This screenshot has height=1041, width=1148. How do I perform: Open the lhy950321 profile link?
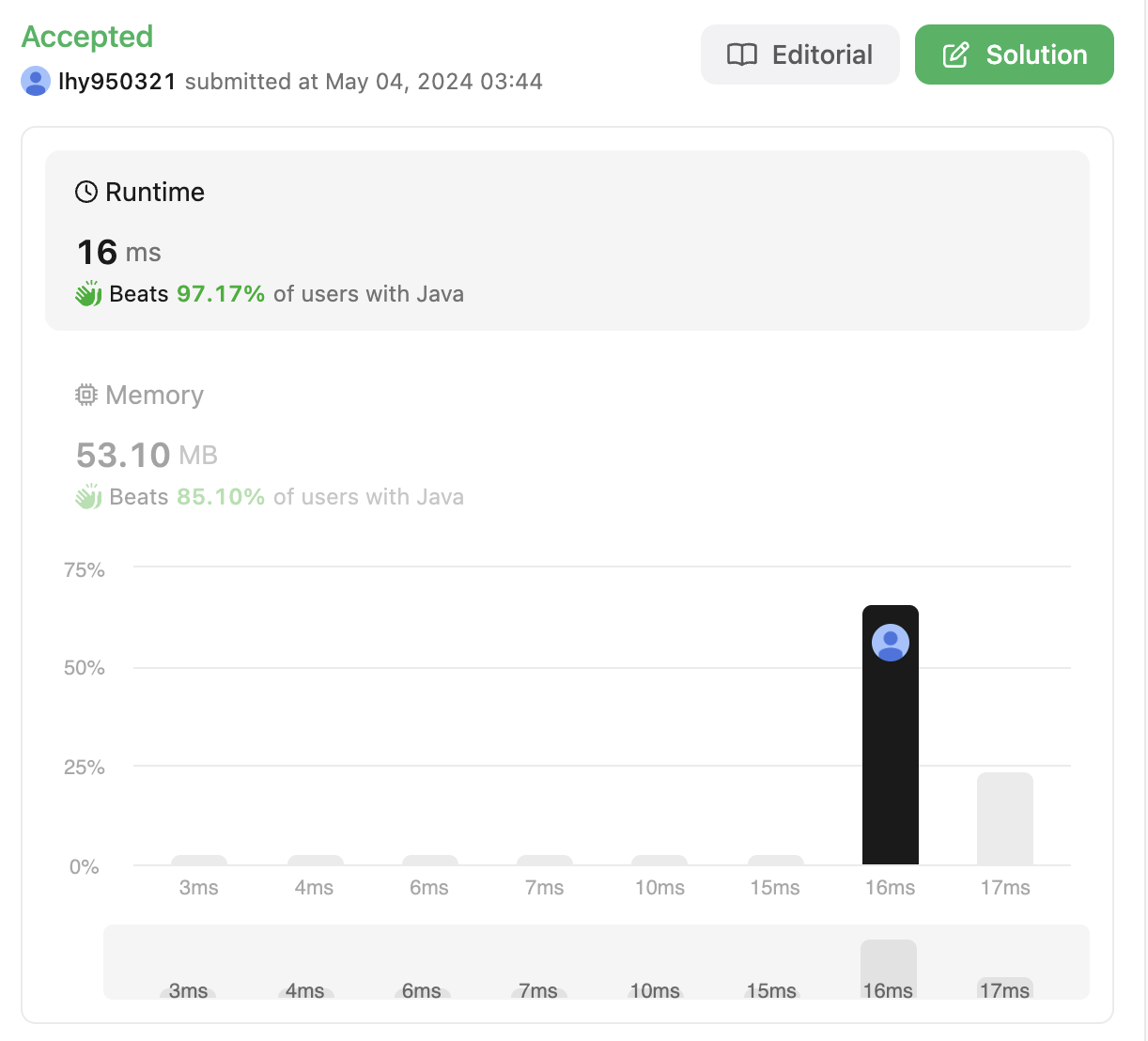pos(117,82)
